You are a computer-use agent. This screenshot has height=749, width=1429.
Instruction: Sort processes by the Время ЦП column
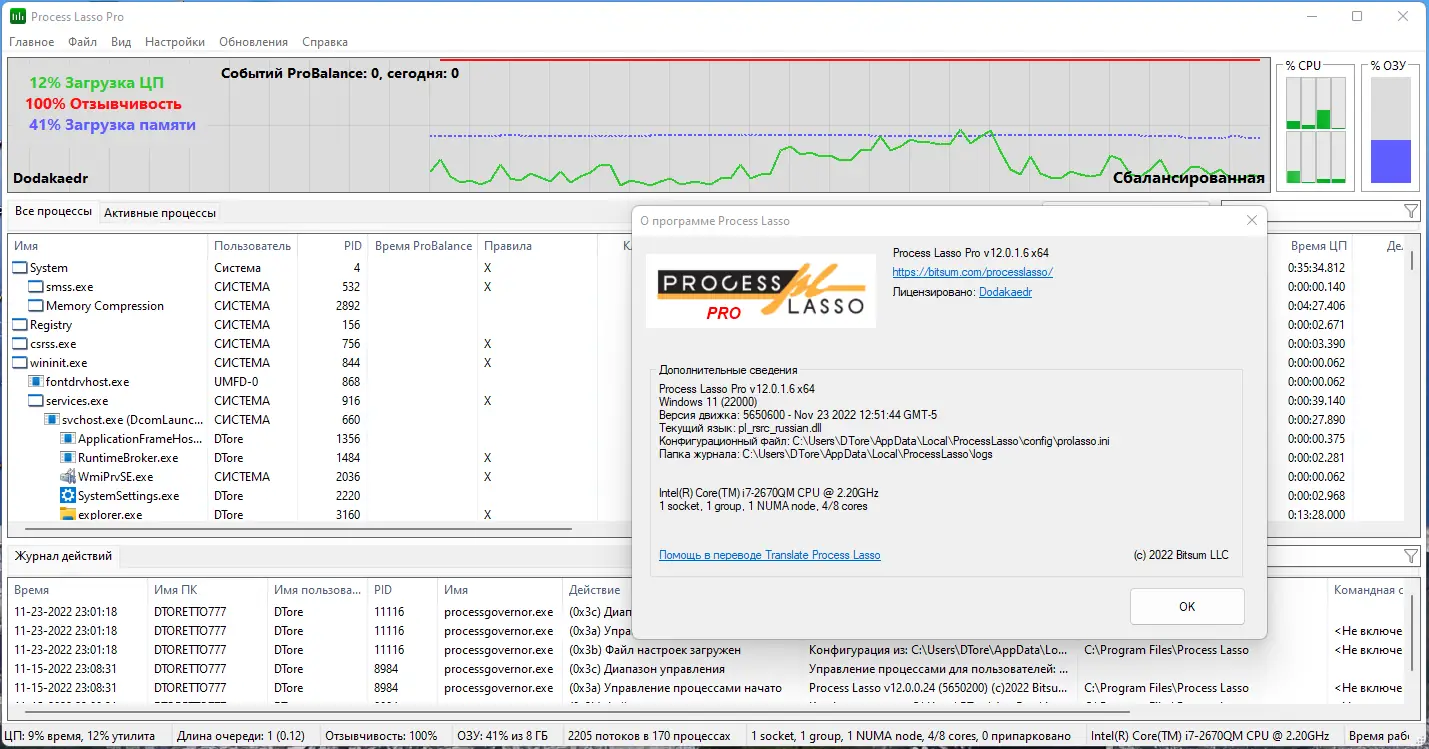[x=1319, y=246]
